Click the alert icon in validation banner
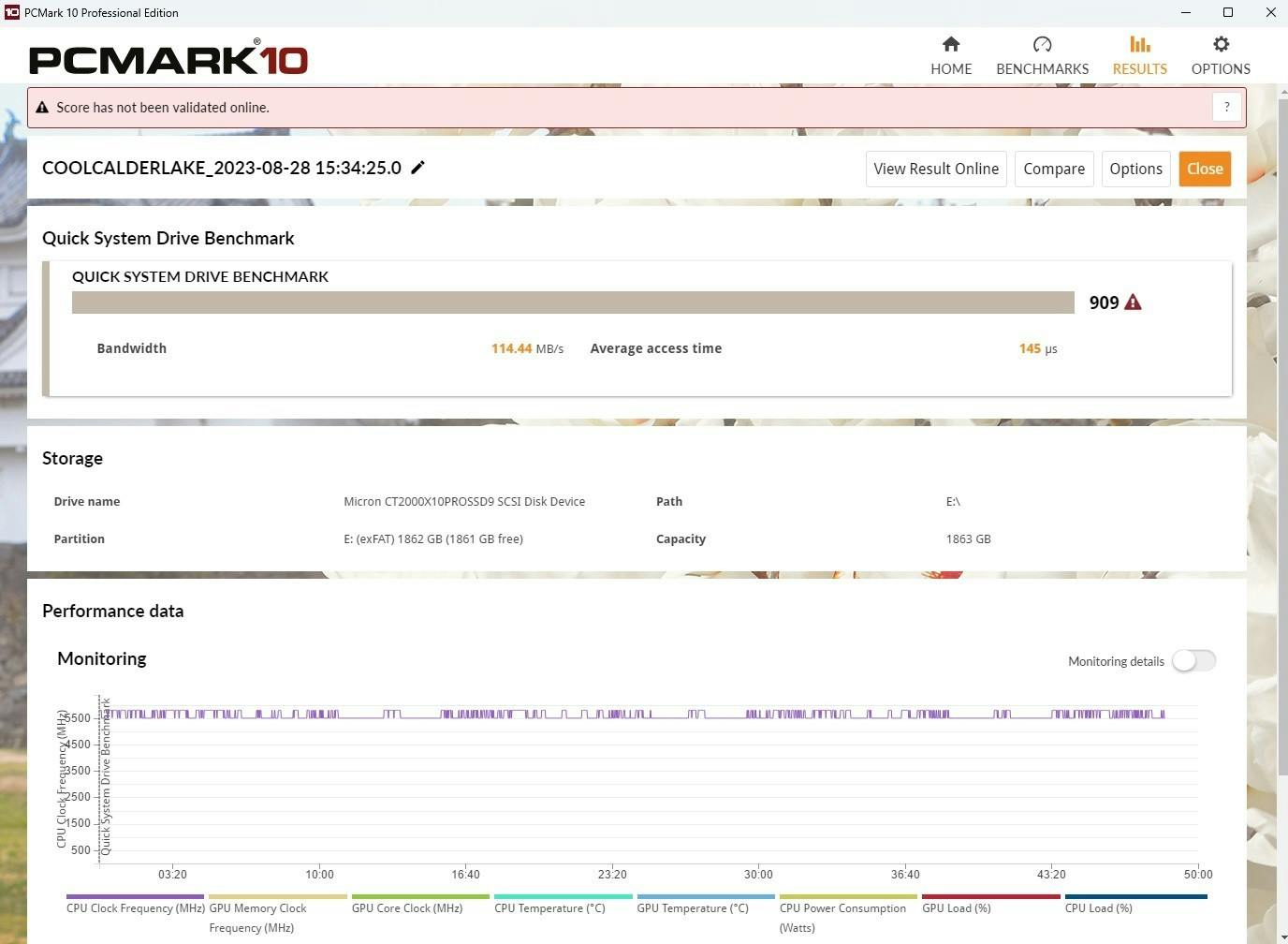1288x944 pixels. (42, 108)
